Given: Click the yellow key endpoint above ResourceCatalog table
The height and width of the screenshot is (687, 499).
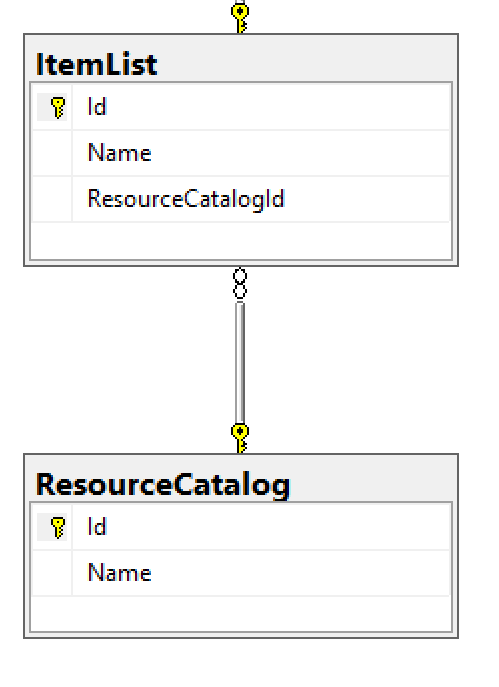Looking at the screenshot, I should 240,438.
